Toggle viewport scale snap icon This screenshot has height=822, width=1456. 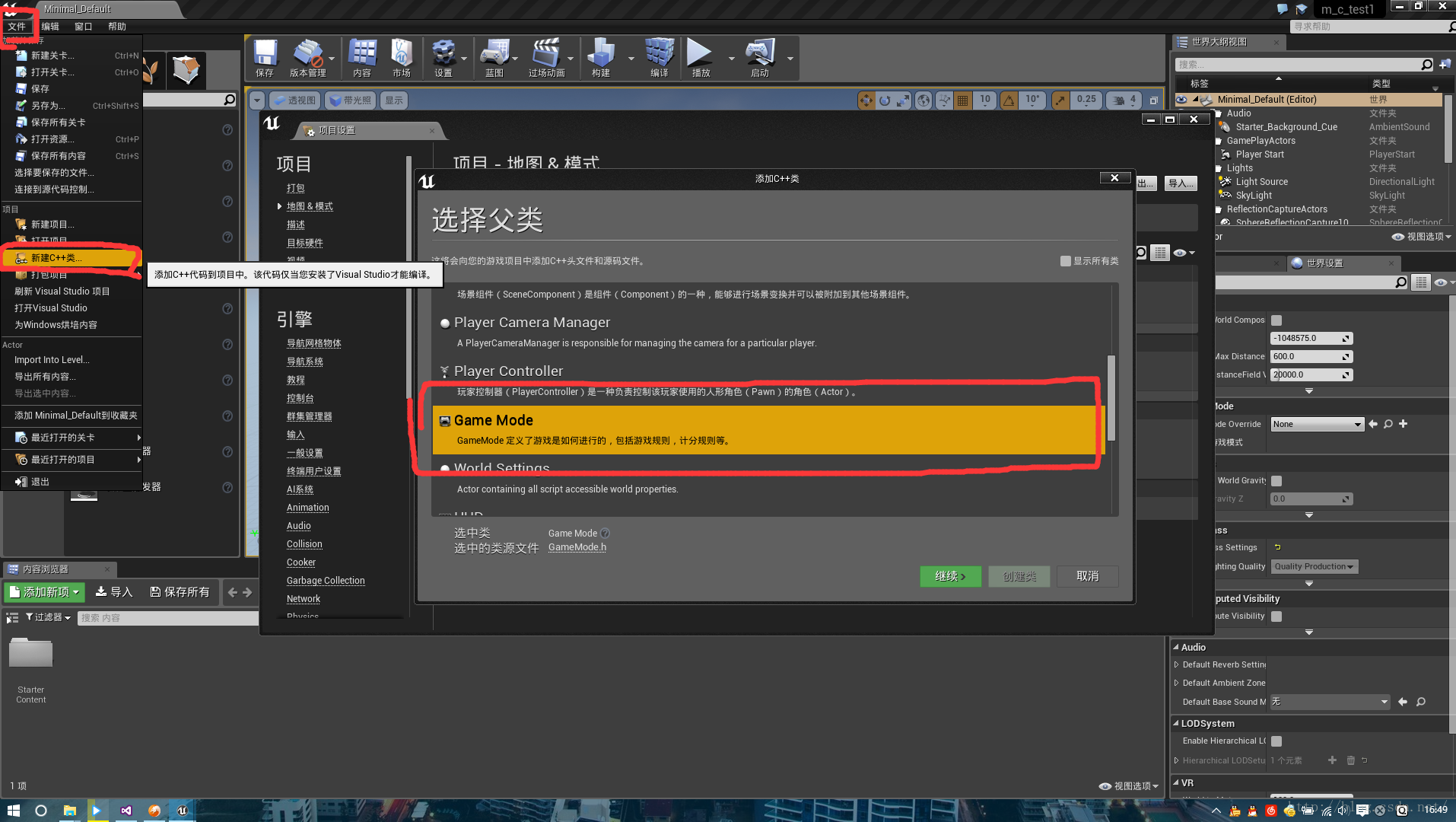tap(1060, 100)
